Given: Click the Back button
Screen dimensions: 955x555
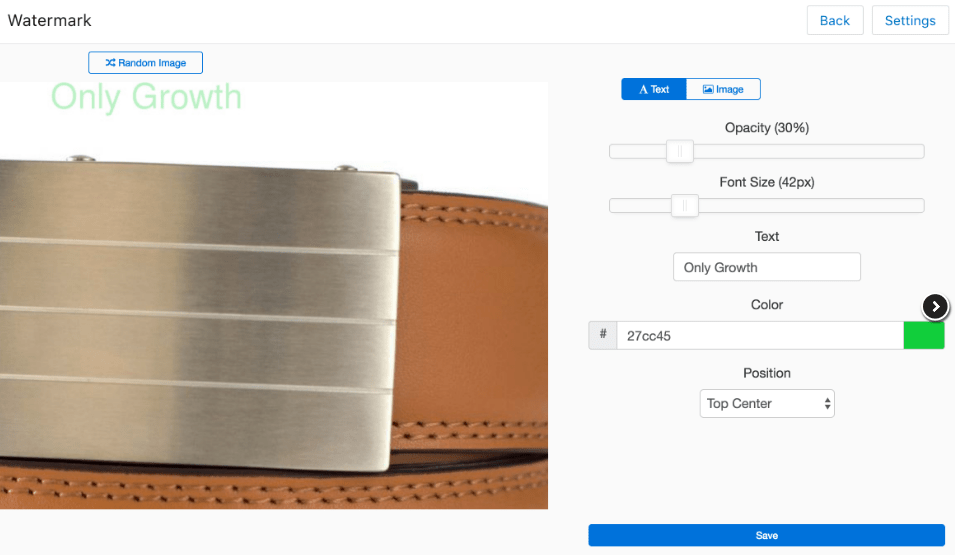Looking at the screenshot, I should (835, 20).
